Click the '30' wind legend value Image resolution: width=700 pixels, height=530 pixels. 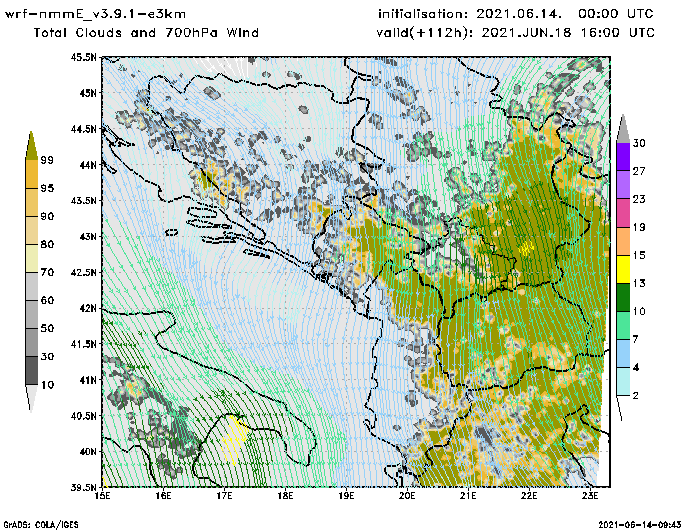(x=639, y=143)
